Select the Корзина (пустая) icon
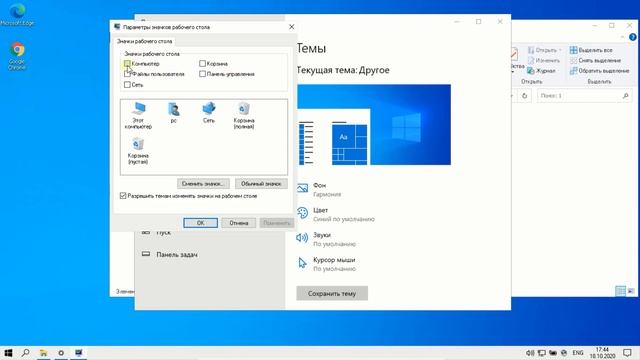Image resolution: width=640 pixels, height=360 pixels. click(138, 151)
